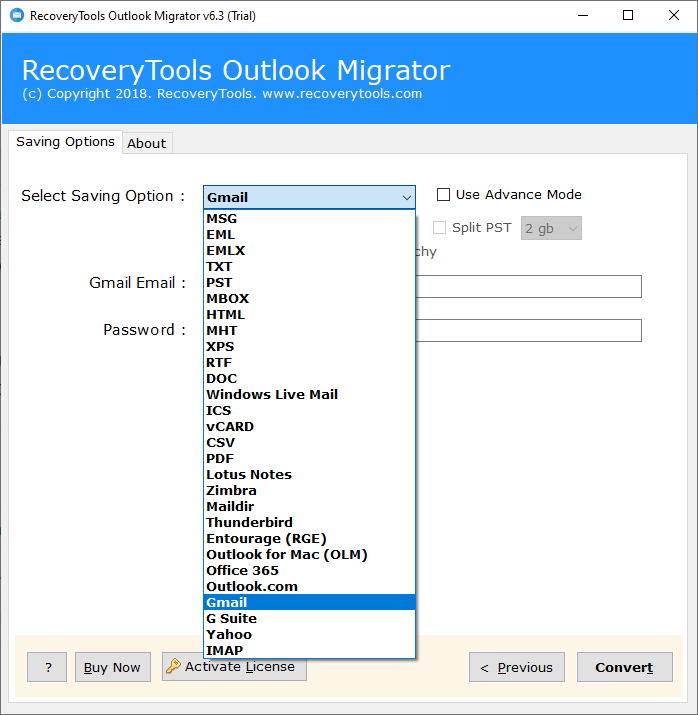Select Maildir in the list

tap(309, 506)
